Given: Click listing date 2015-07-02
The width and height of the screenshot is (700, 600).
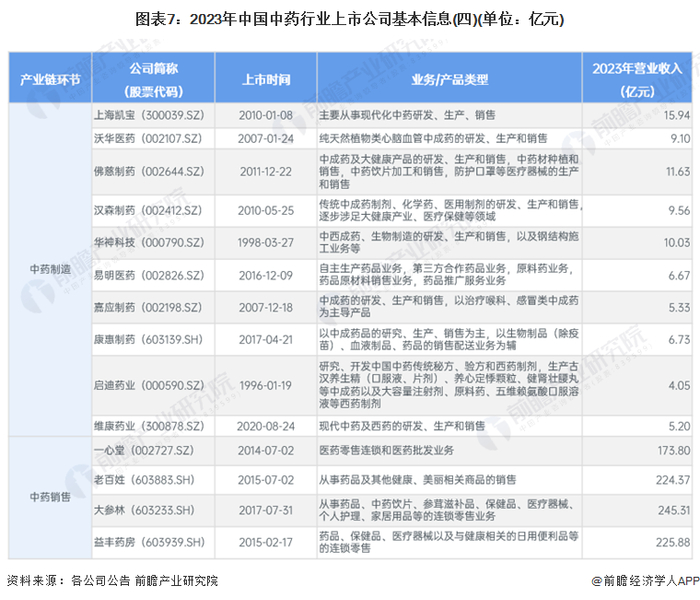Looking at the screenshot, I should (x=266, y=480).
